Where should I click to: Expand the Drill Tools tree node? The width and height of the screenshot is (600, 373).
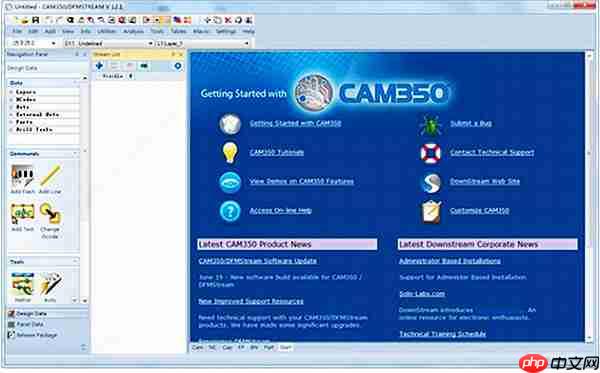point(11,130)
